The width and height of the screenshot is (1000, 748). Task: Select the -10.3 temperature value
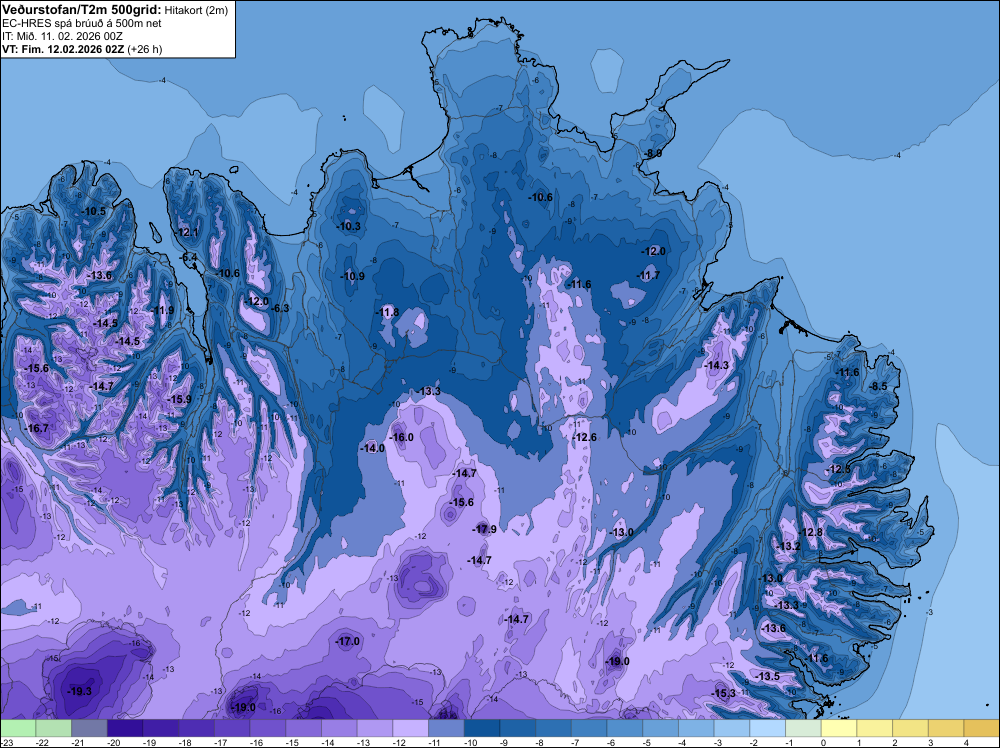[x=349, y=226]
